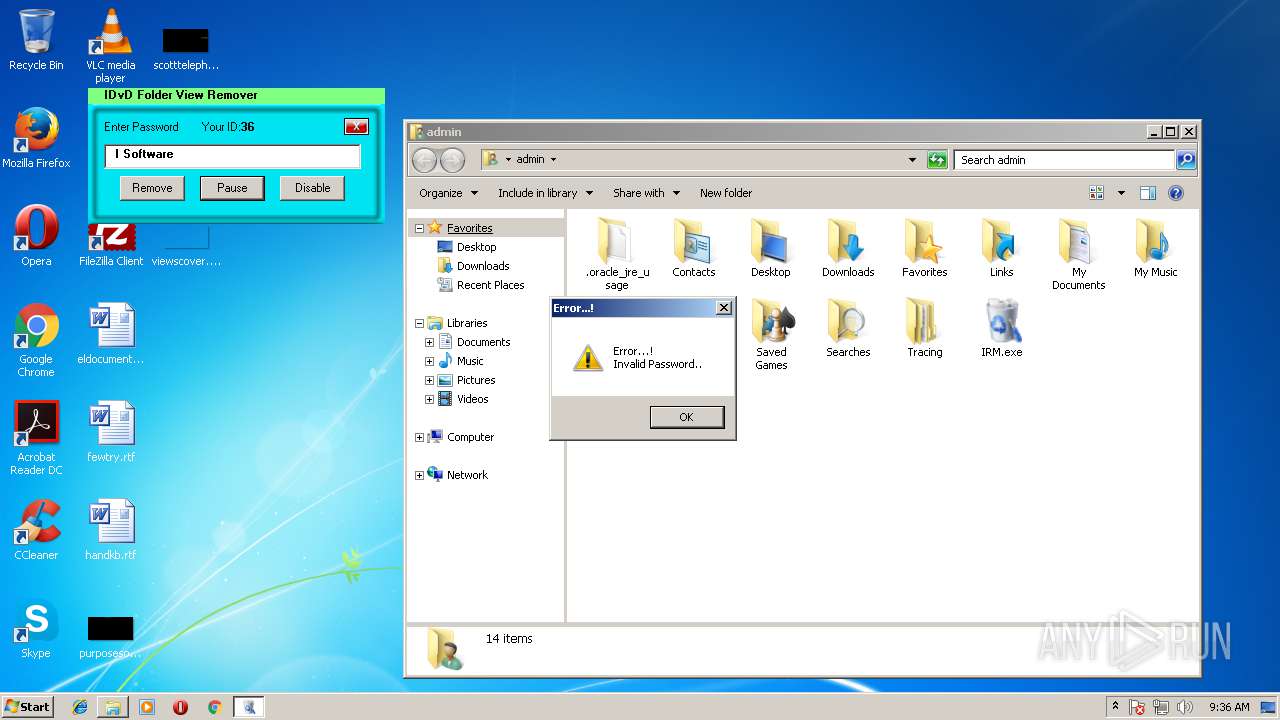Viewport: 1280px width, 720px height.
Task: Select the CCleaner desktop icon
Action: coord(36,530)
